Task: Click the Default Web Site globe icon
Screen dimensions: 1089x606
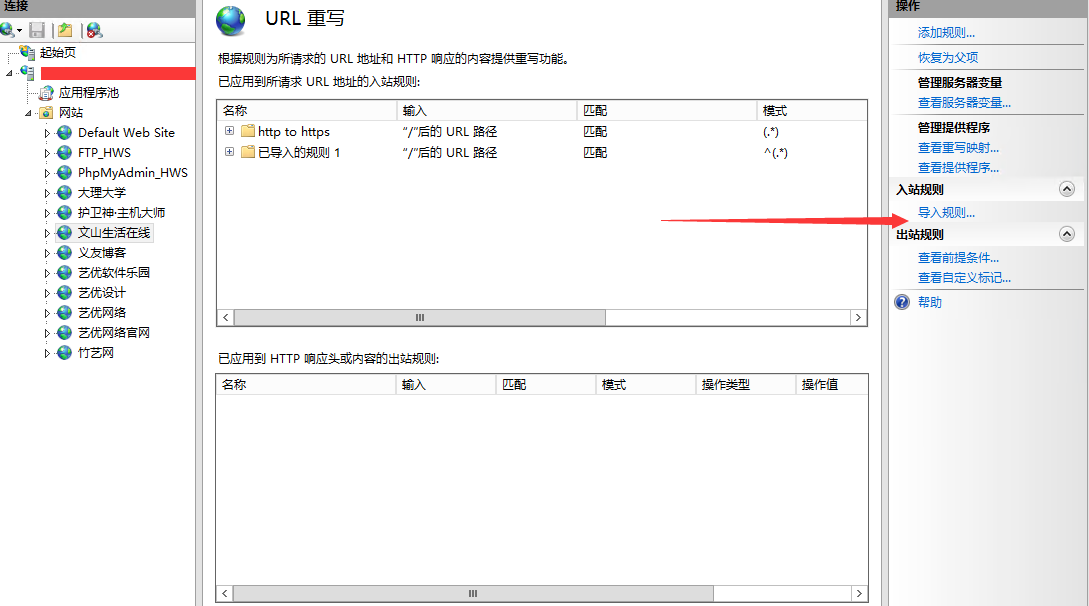Action: [x=62, y=132]
